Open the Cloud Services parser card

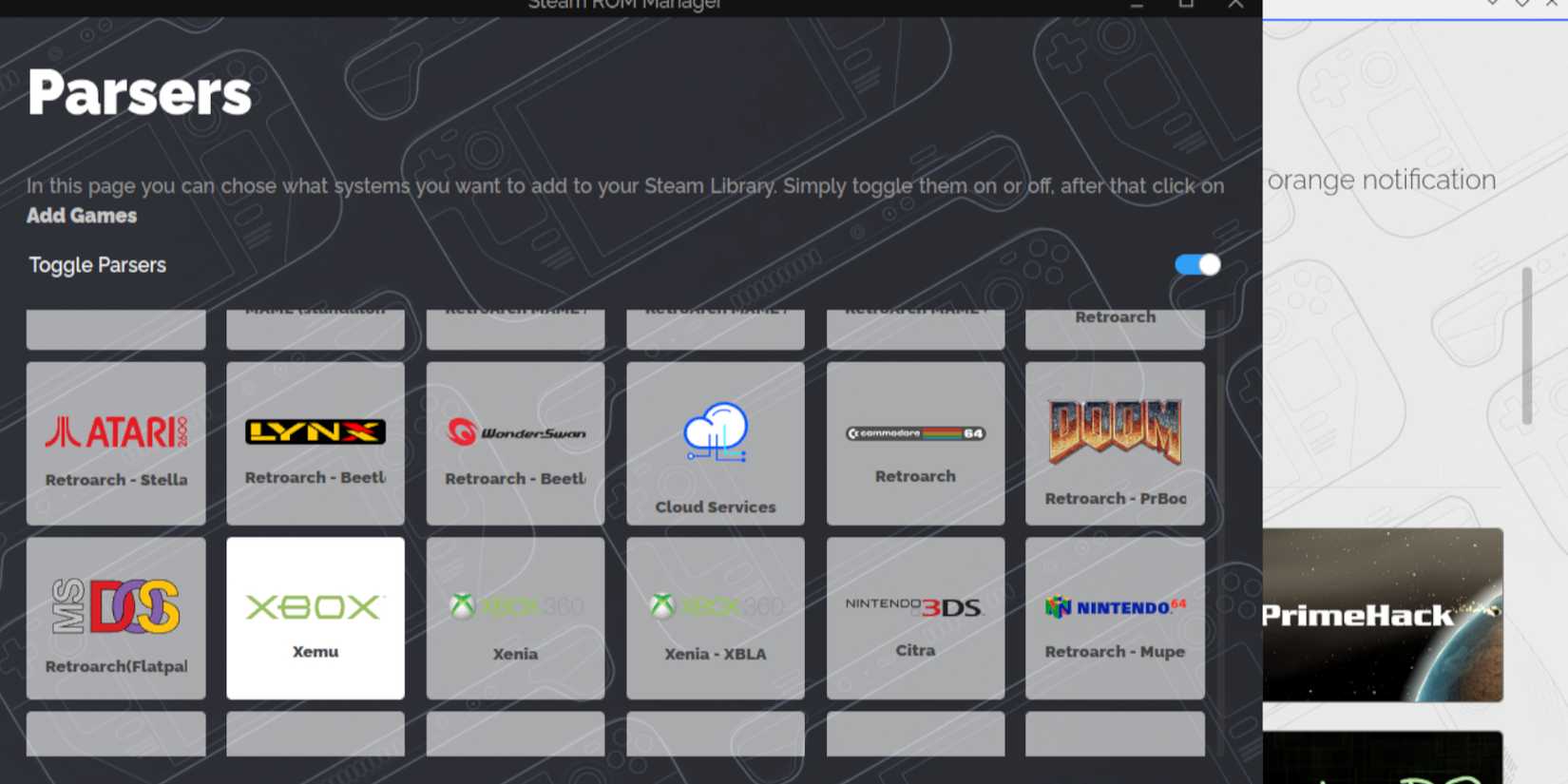pyautogui.click(x=716, y=443)
